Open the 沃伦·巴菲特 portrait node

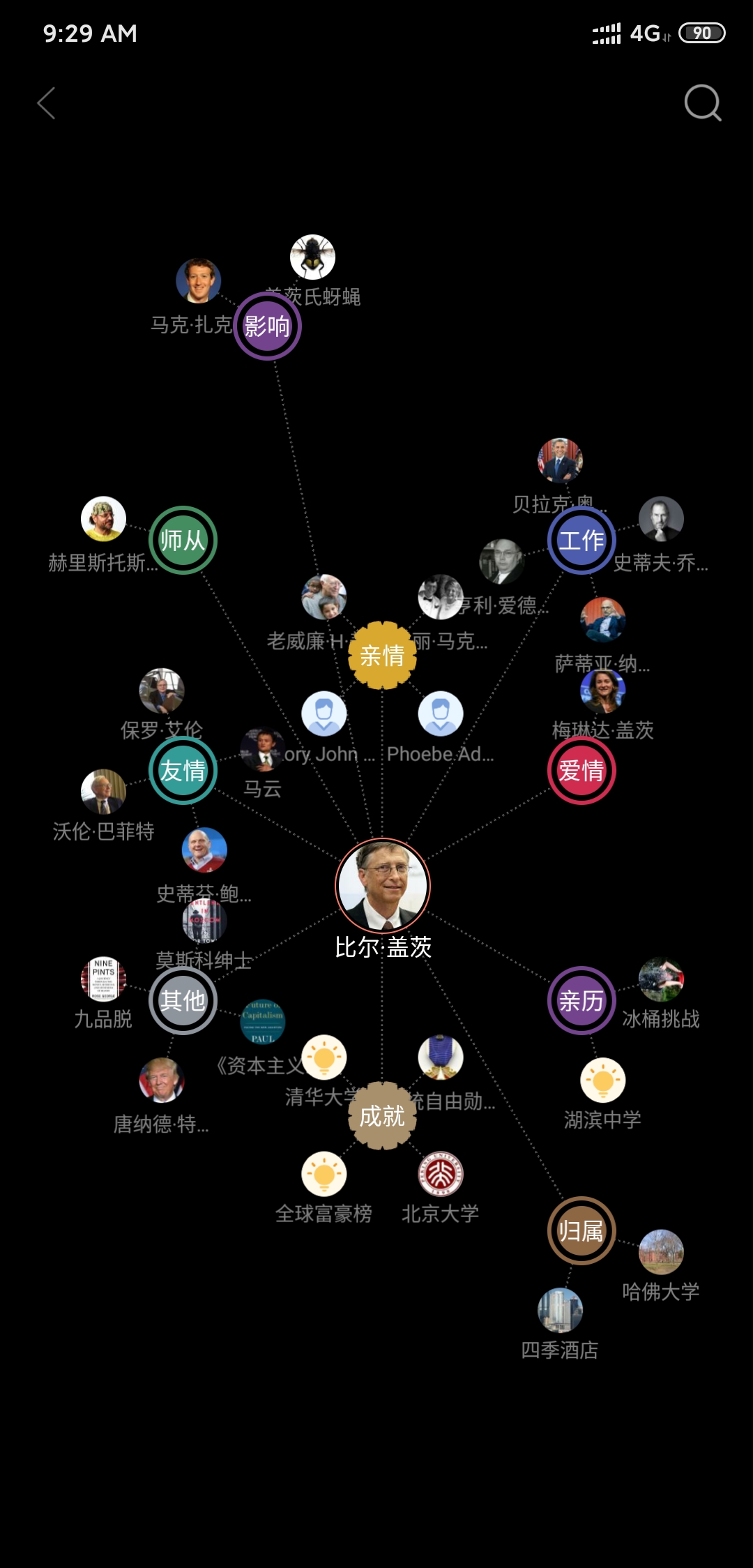[104, 792]
